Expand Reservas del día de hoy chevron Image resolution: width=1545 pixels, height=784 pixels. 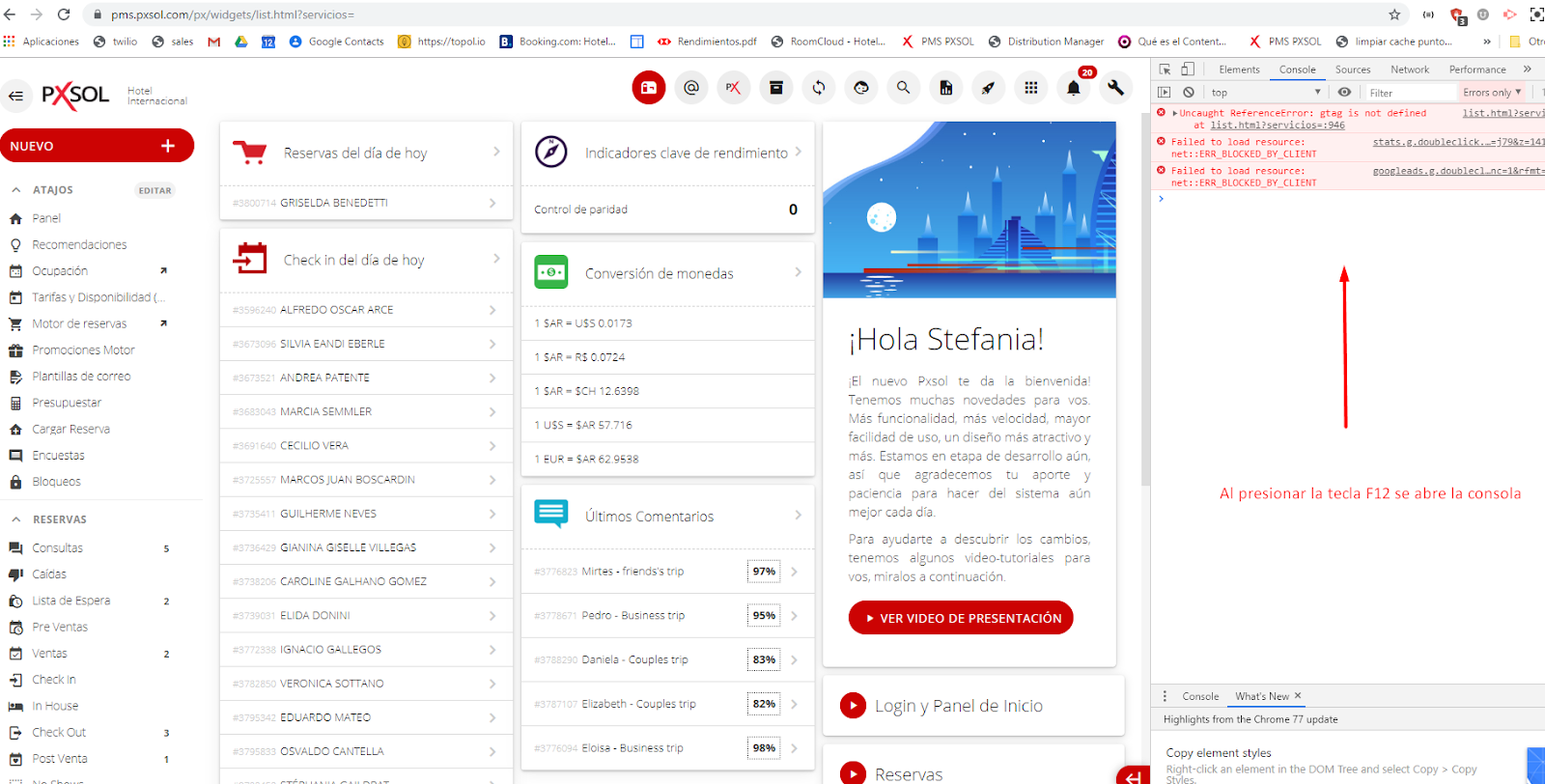[496, 152]
